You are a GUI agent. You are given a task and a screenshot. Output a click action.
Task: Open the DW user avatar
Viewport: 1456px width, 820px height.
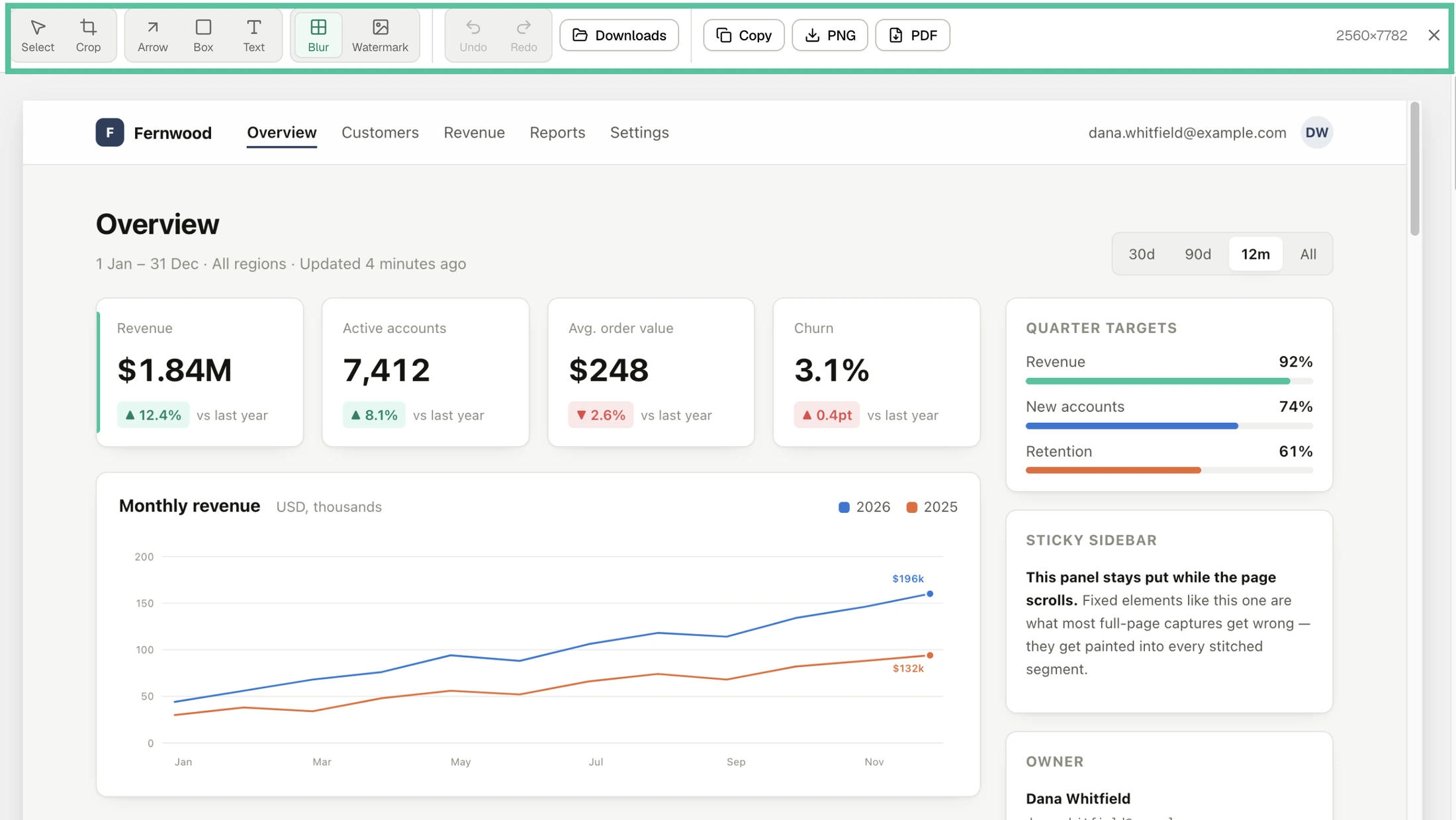(1316, 132)
